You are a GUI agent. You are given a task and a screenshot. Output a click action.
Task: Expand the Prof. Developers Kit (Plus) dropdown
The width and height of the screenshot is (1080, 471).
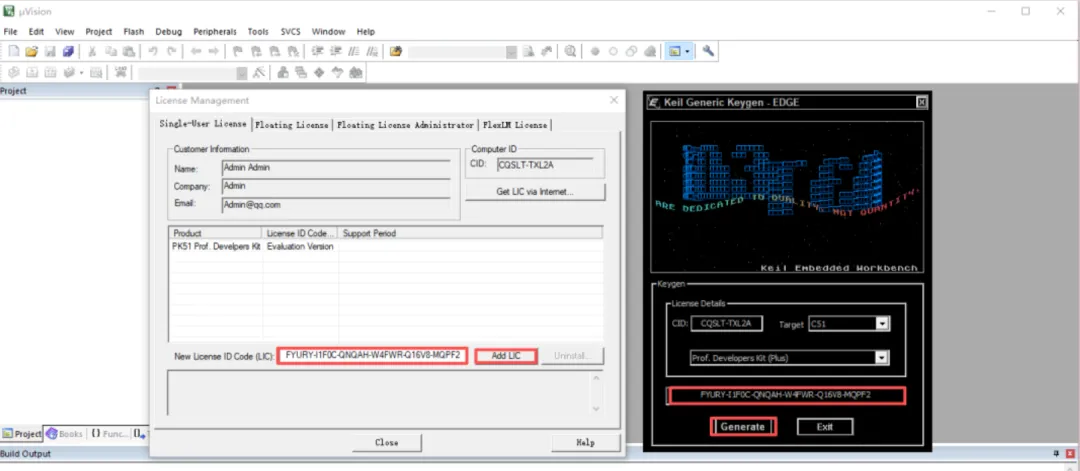pos(881,357)
